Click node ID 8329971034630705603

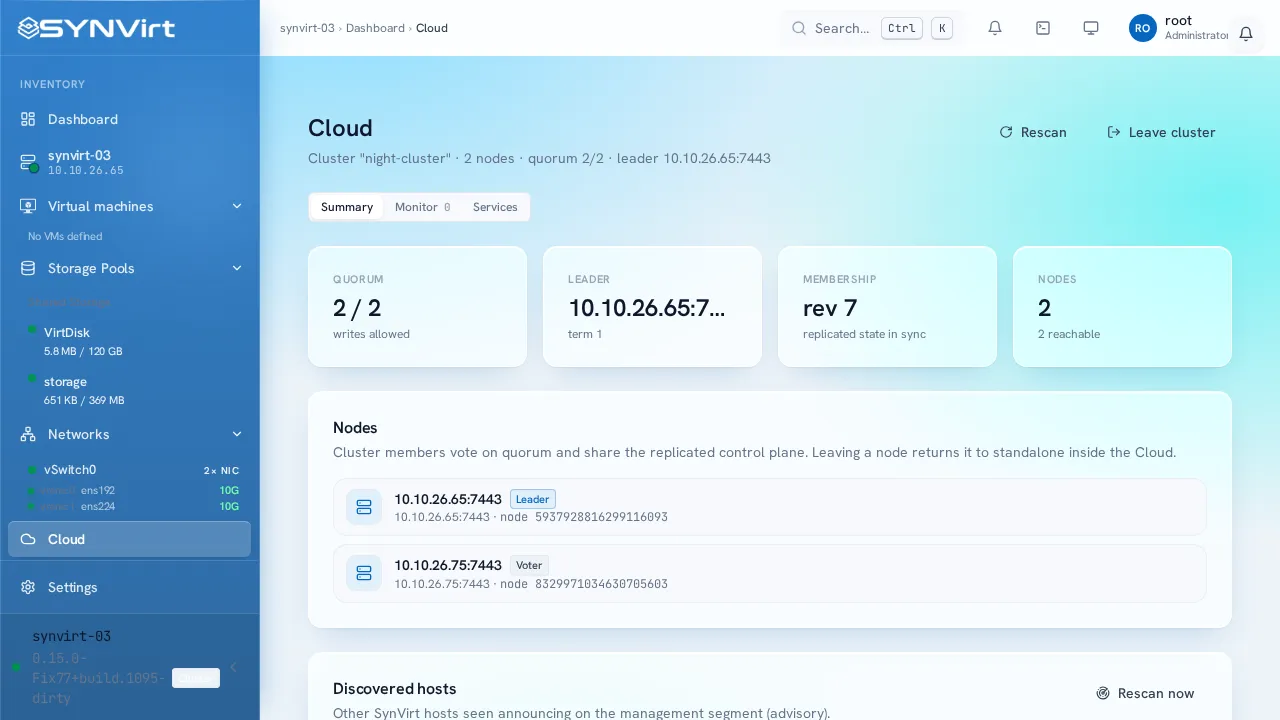tap(601, 584)
